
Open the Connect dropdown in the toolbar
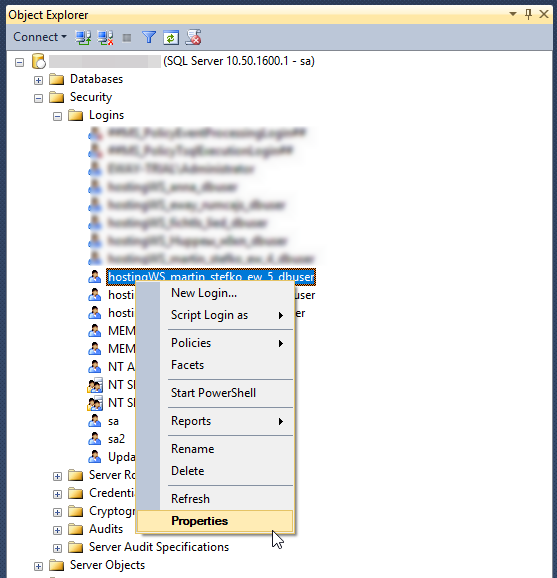coord(40,37)
